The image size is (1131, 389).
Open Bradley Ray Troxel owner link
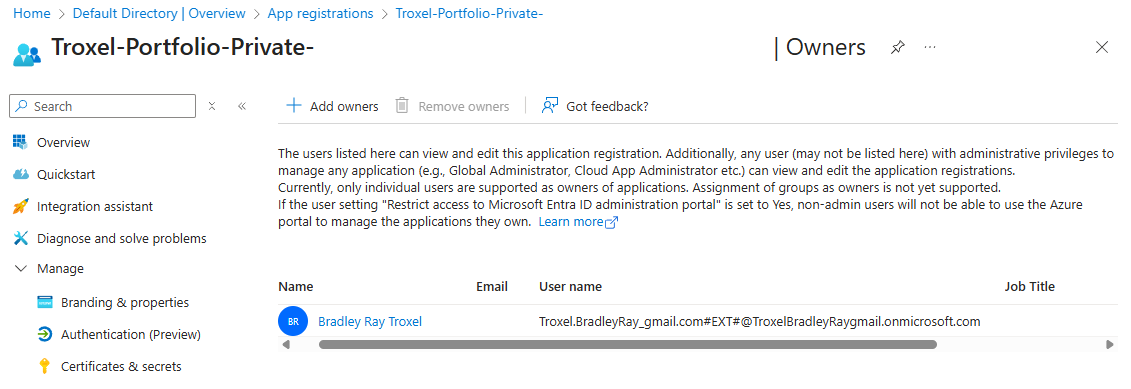pos(370,322)
